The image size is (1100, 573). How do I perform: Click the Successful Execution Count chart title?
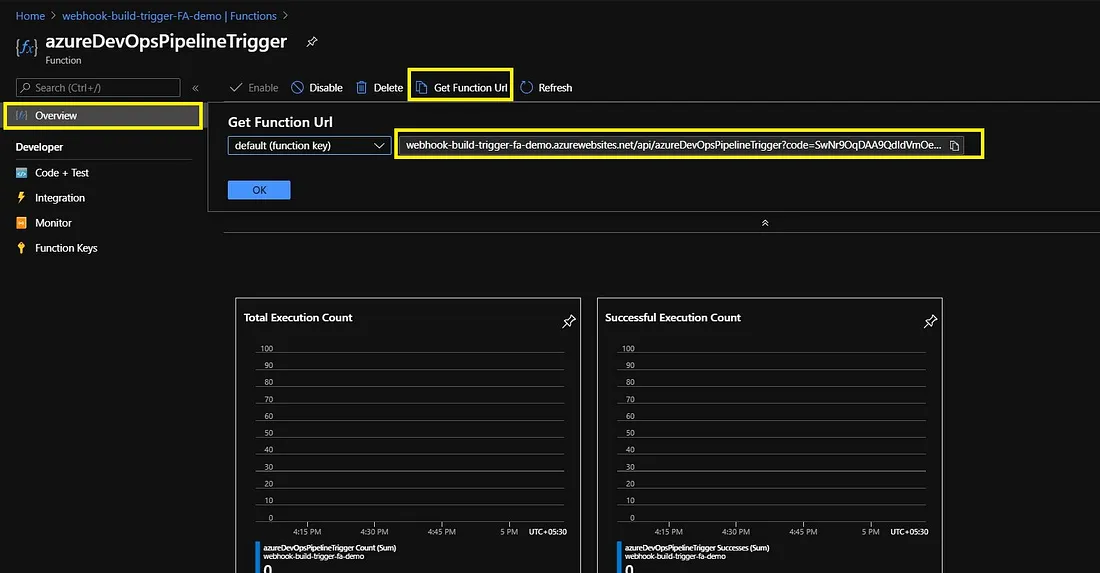(673, 318)
